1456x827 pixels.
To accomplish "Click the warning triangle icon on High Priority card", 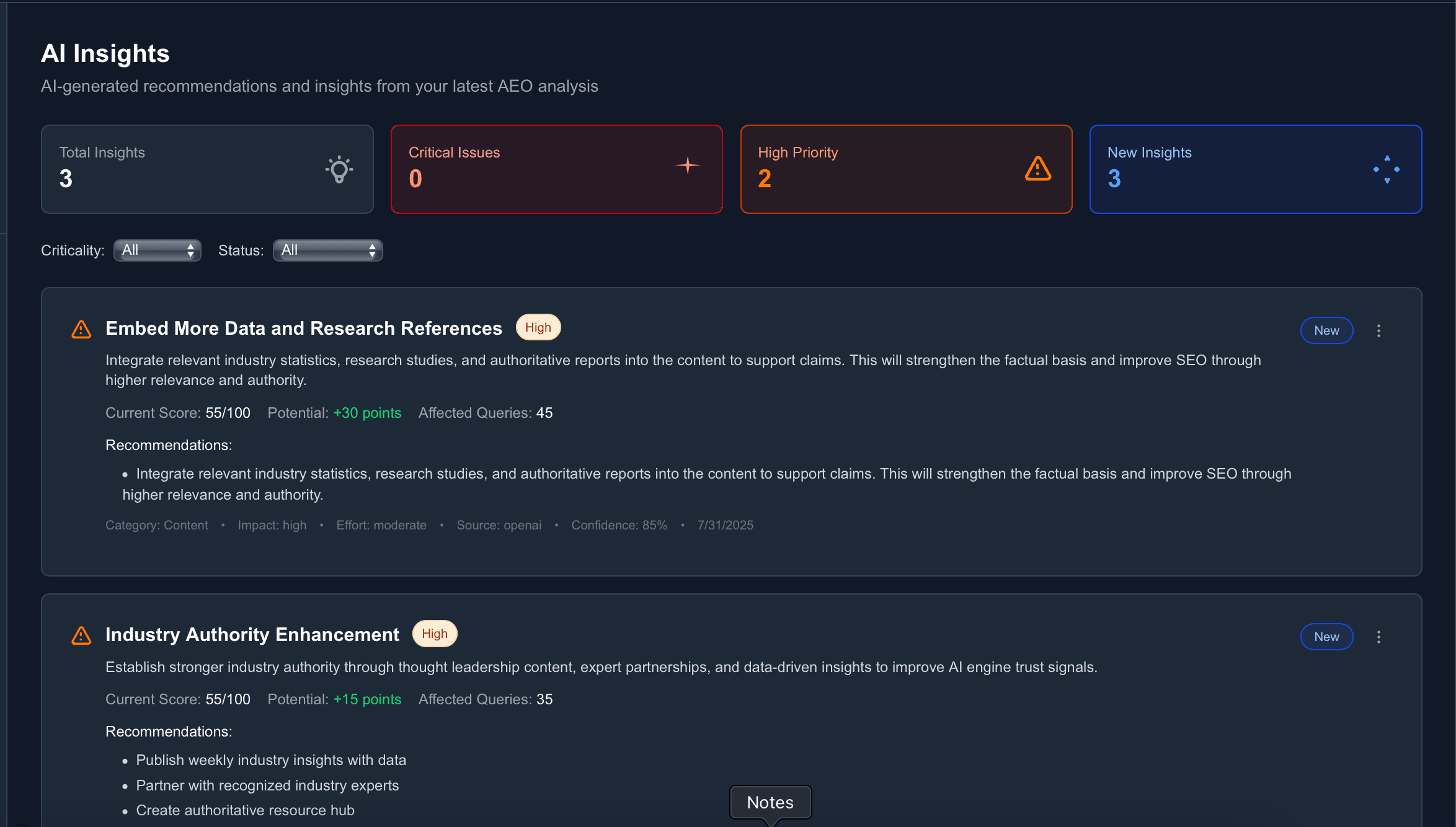I will [1037, 168].
